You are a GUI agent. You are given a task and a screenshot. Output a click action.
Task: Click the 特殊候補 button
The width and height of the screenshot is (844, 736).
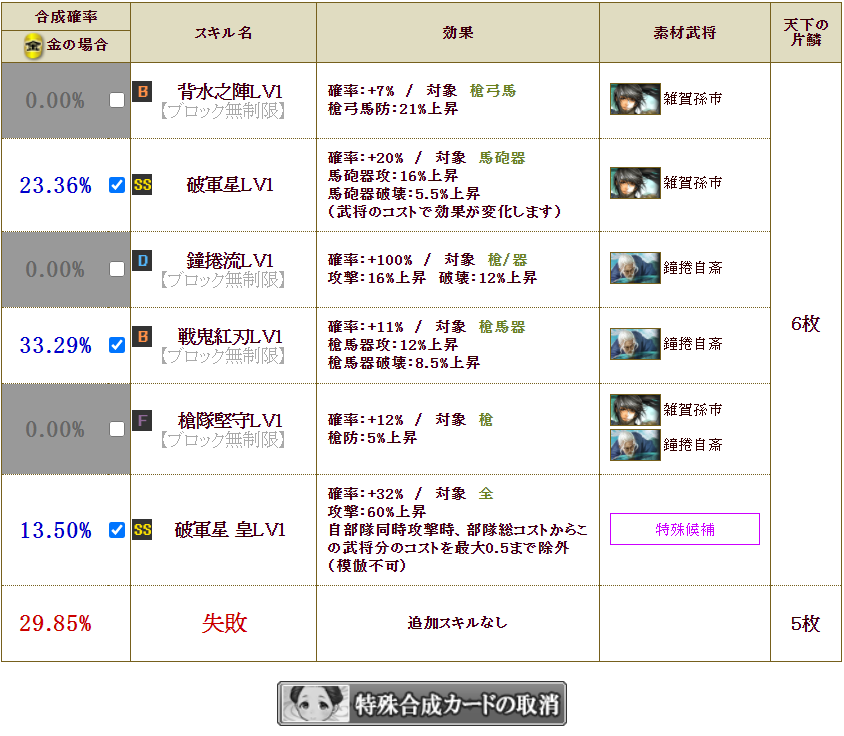pos(685,529)
